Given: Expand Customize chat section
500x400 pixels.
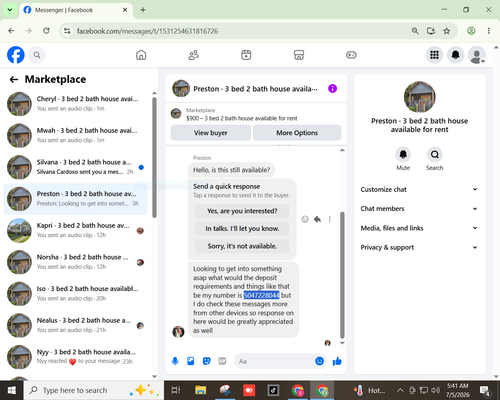Looking at the screenshot, I should click(x=419, y=189).
